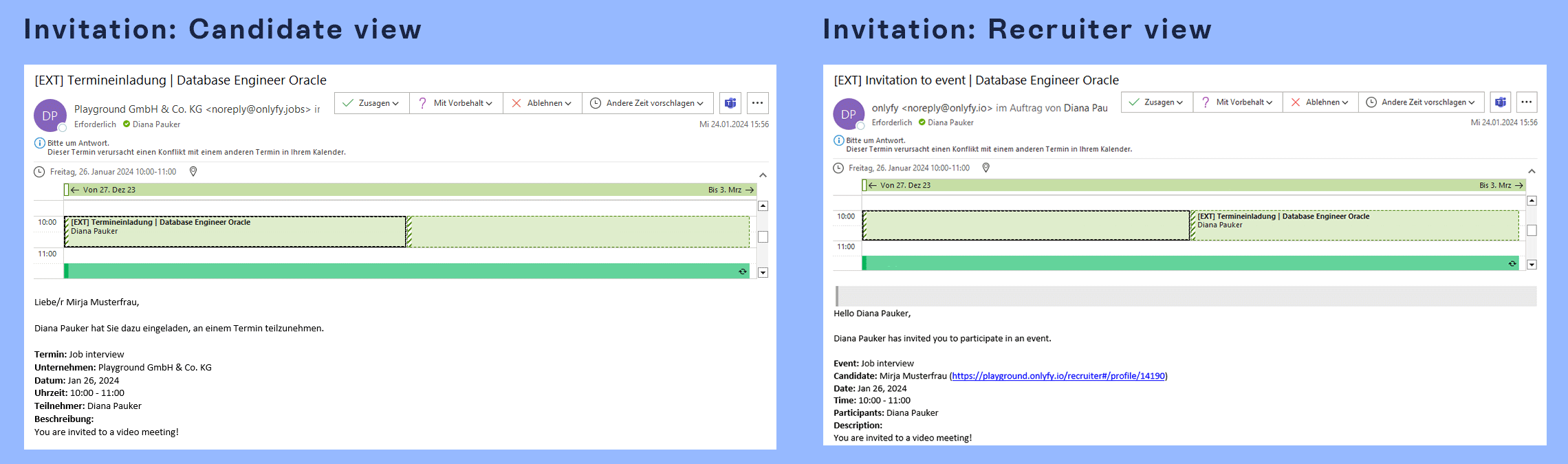Open Zusagen dropdown in candidate view
The height and width of the screenshot is (464, 1568).
pyautogui.click(x=372, y=103)
